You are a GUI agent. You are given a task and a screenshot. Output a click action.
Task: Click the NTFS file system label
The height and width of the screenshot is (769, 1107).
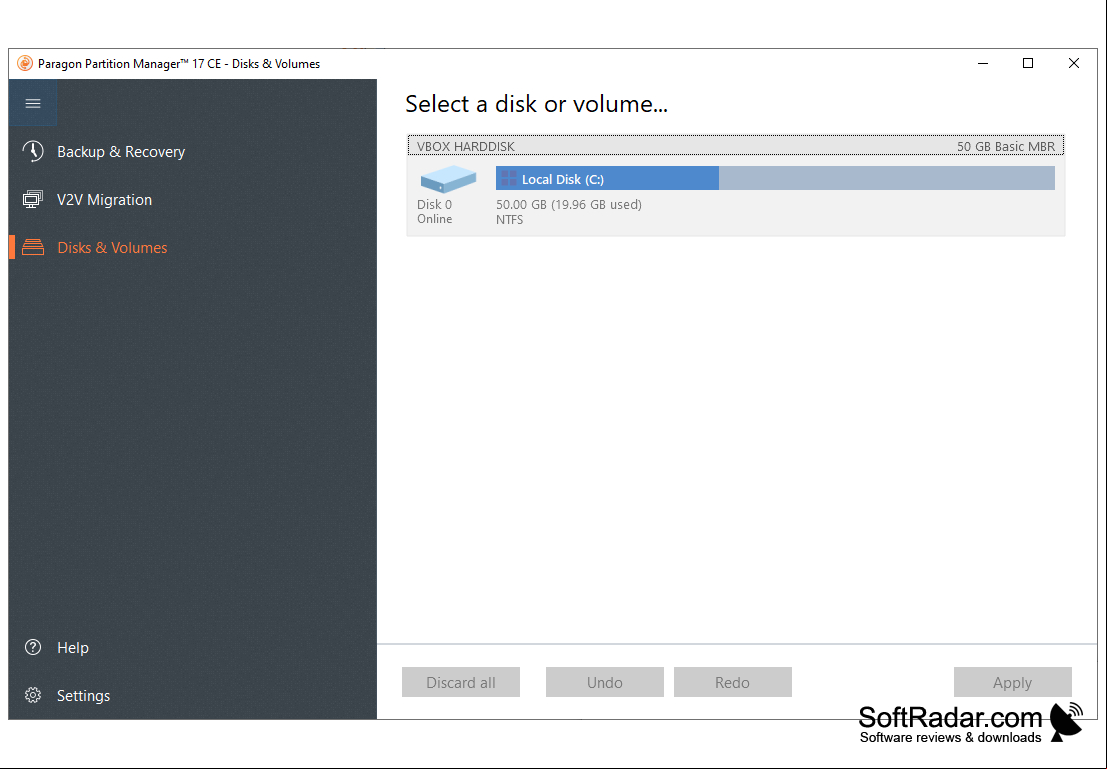[x=510, y=220]
